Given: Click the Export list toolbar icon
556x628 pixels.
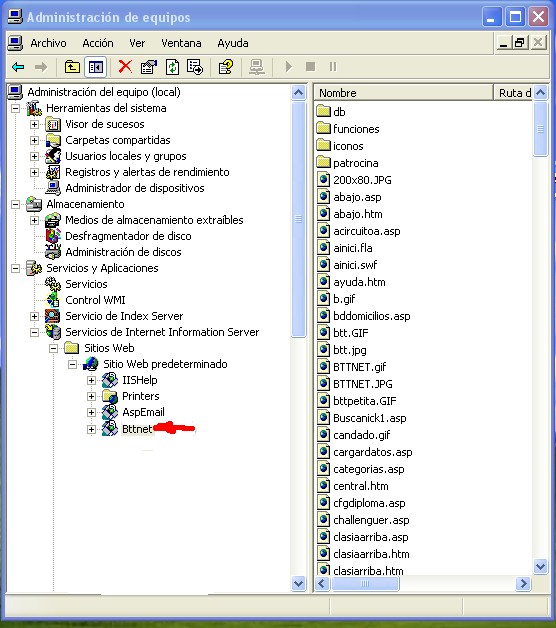Looking at the screenshot, I should pyautogui.click(x=195, y=67).
